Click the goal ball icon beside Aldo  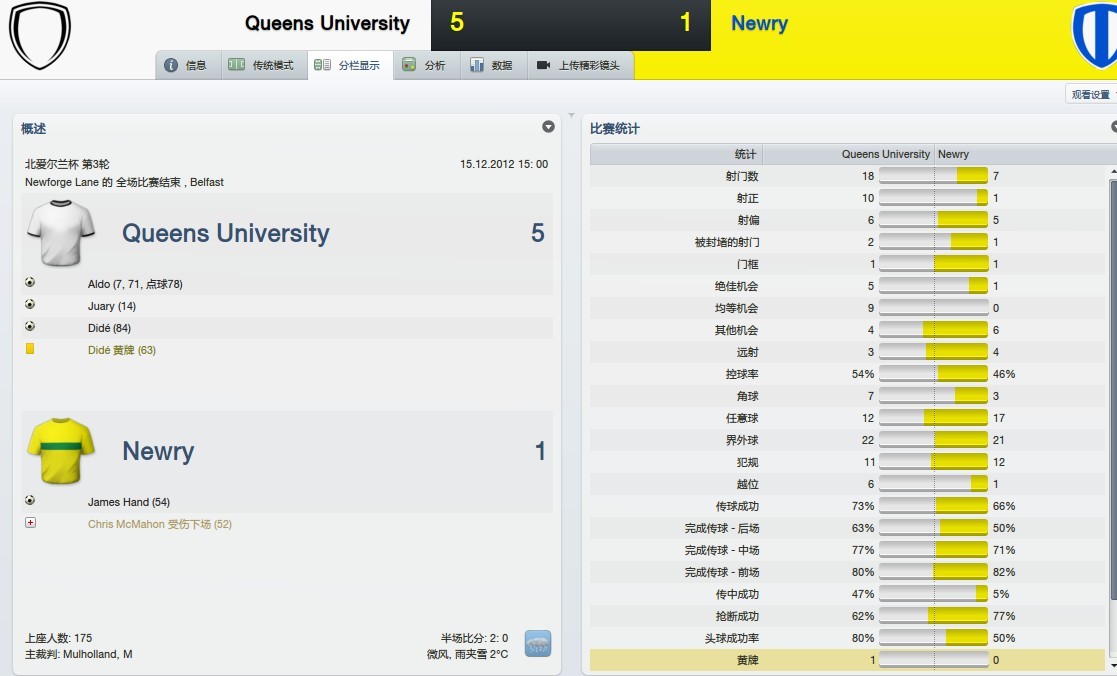[x=30, y=283]
